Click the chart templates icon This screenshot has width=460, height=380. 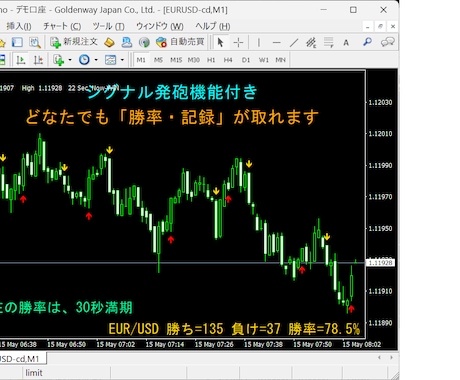pyautogui.click(x=110, y=60)
